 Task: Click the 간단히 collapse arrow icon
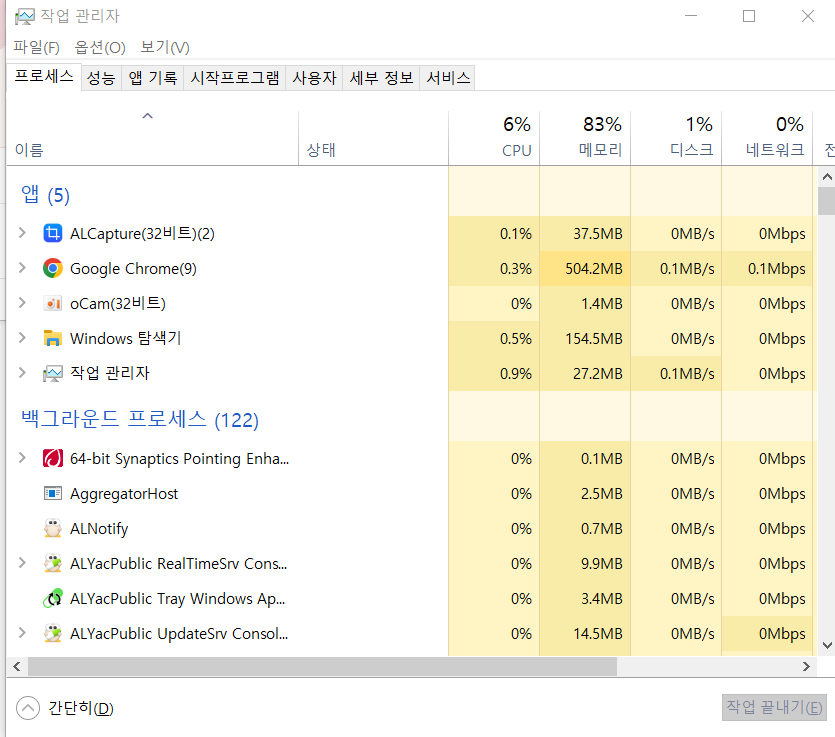tap(28, 708)
